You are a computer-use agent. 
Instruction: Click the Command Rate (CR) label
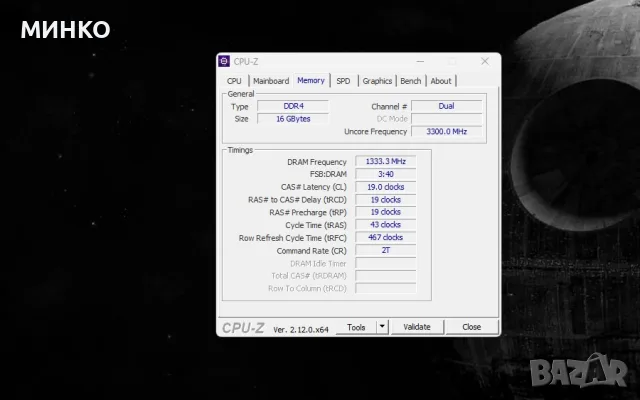point(311,251)
